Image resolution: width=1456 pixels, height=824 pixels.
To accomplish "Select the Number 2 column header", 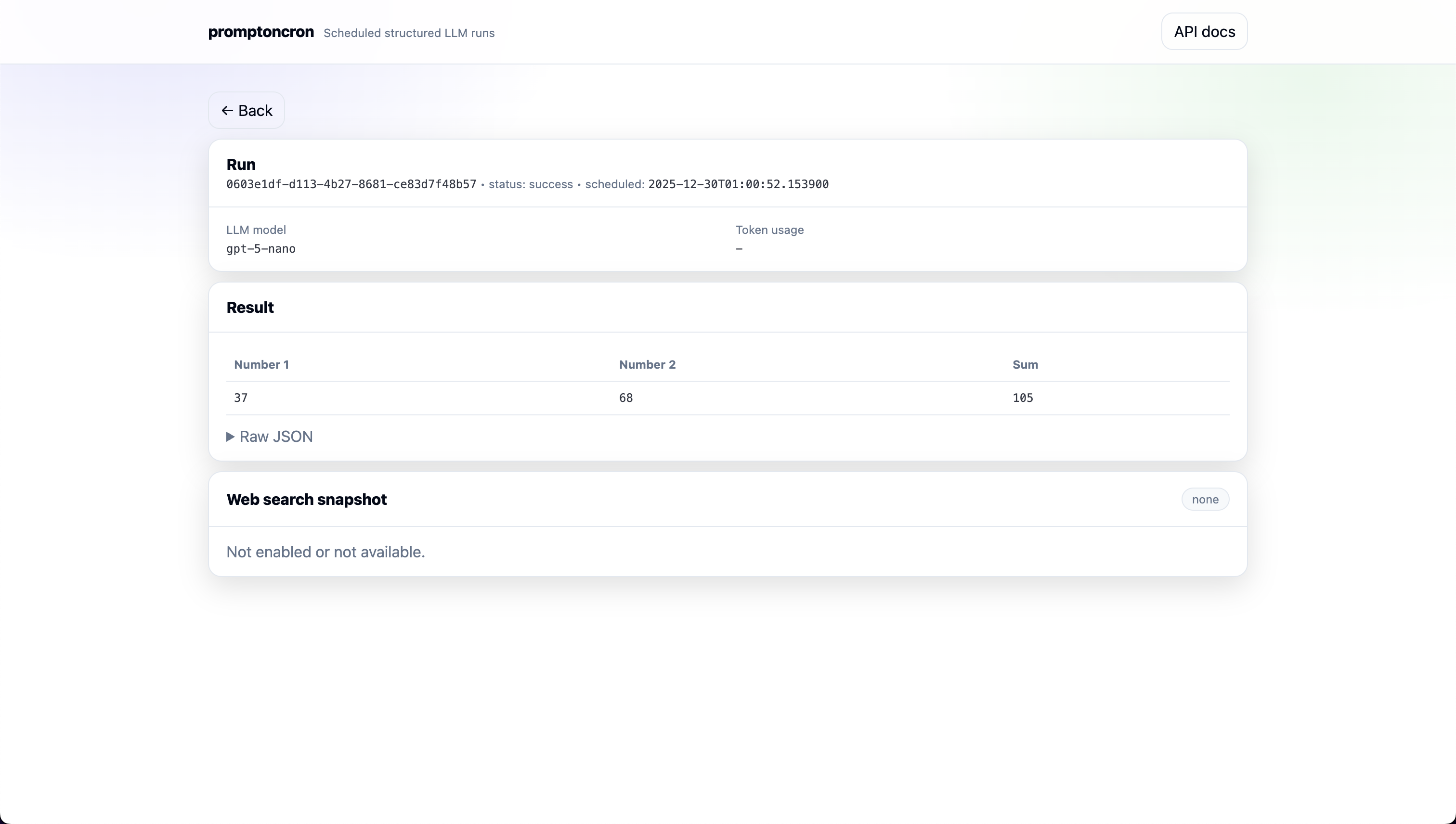I will point(647,364).
